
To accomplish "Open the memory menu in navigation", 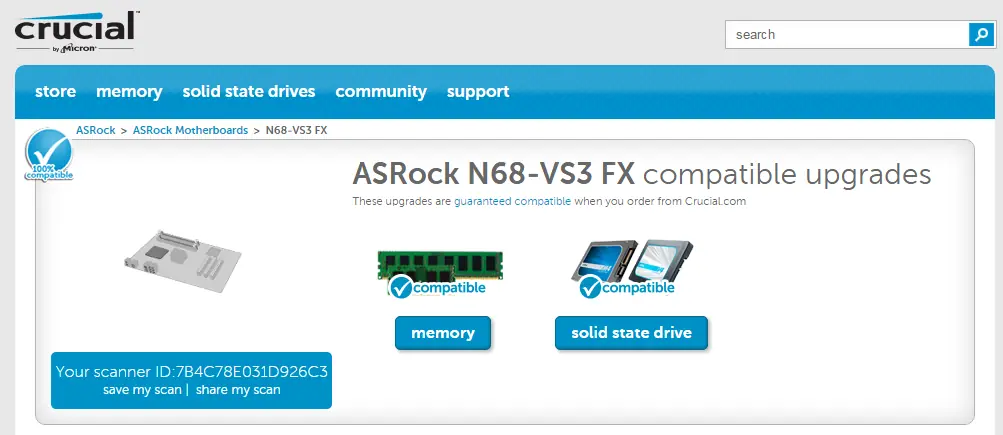I will pos(129,91).
